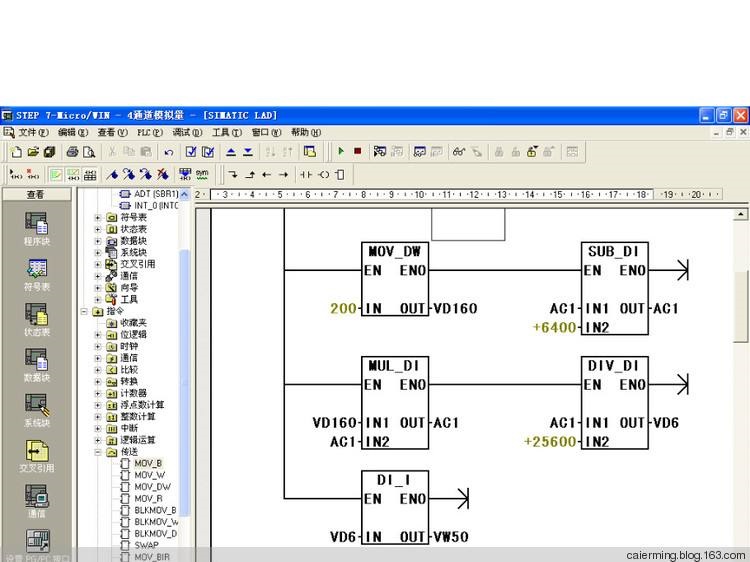Open Symbol Table in the view bar
This screenshot has width=750, height=562.
point(36,275)
